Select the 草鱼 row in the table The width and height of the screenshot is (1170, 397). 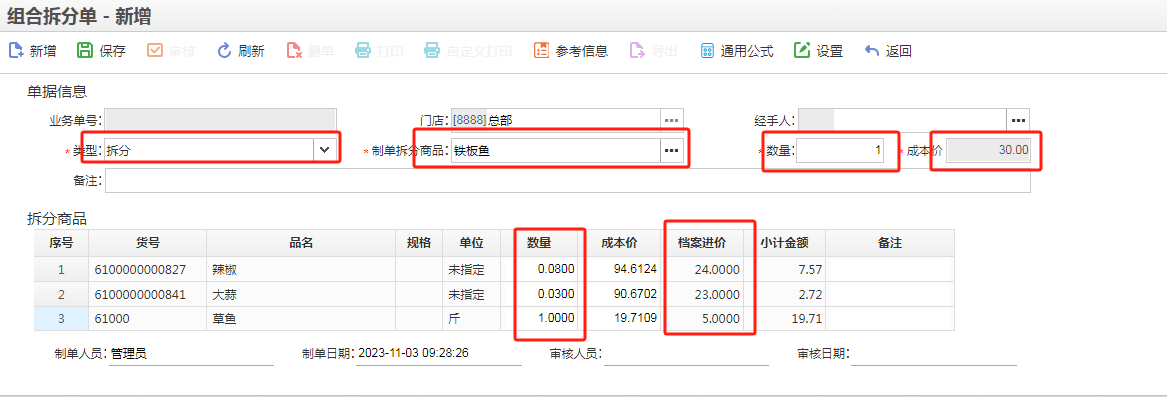[x=494, y=319]
